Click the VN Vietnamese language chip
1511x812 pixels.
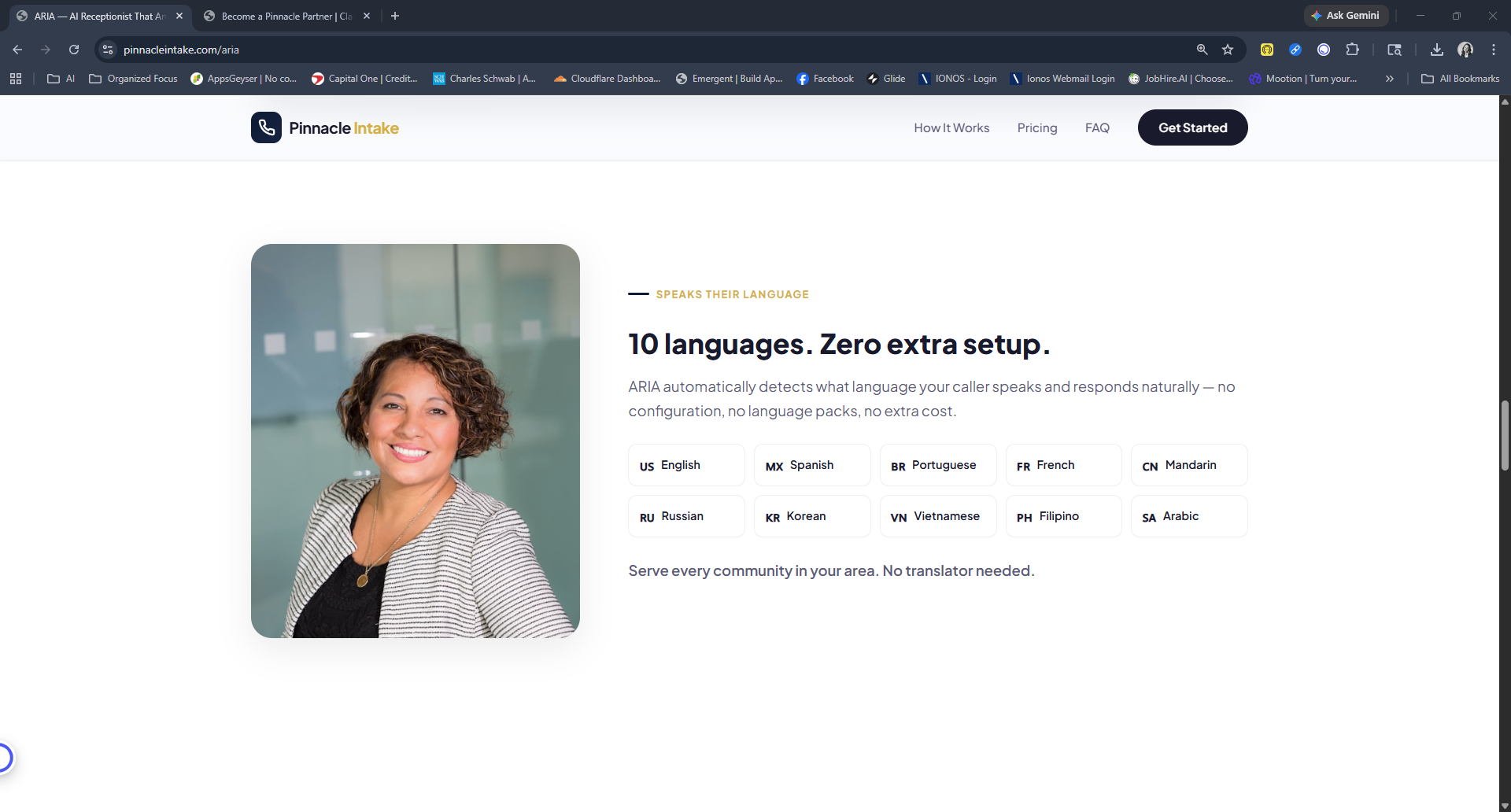[938, 516]
